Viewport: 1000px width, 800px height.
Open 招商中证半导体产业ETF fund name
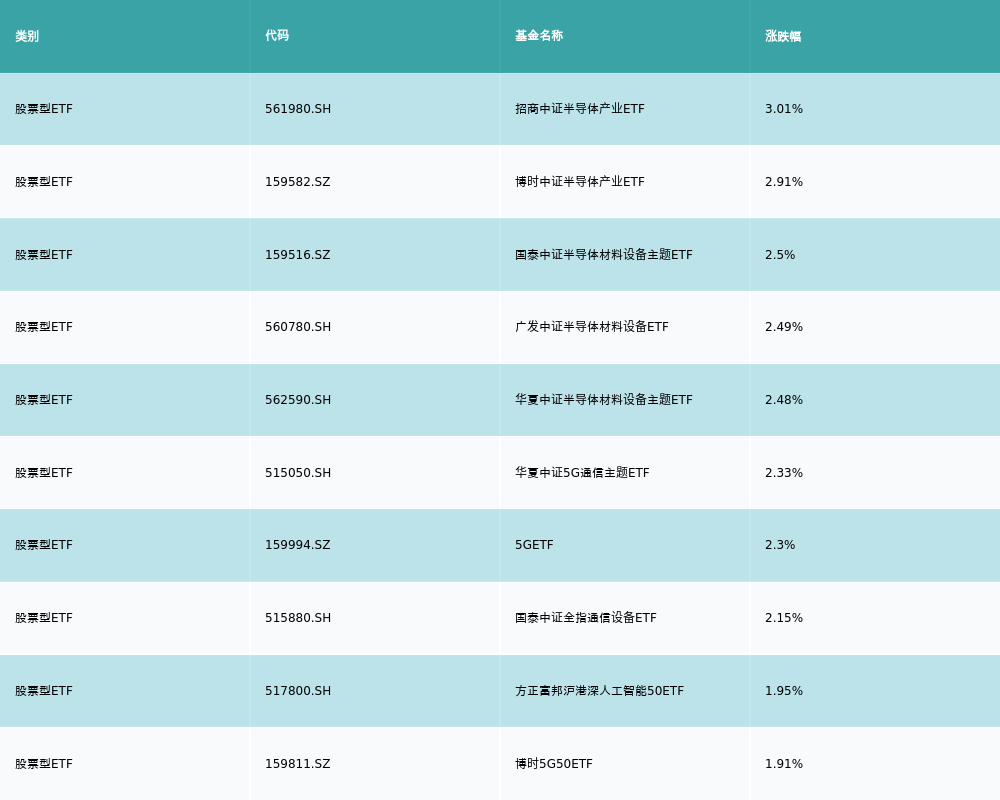580,109
